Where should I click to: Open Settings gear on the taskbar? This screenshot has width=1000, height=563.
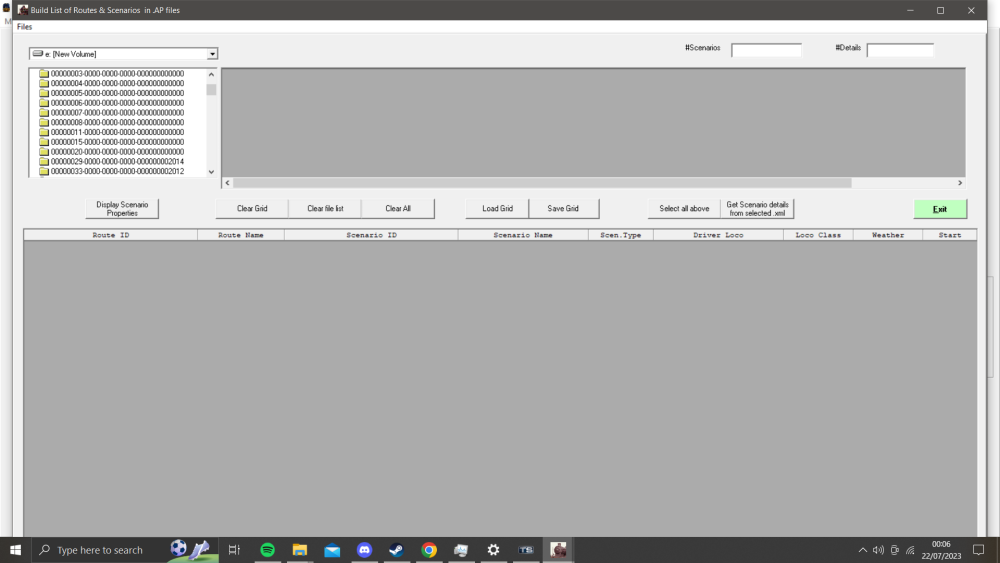[494, 550]
